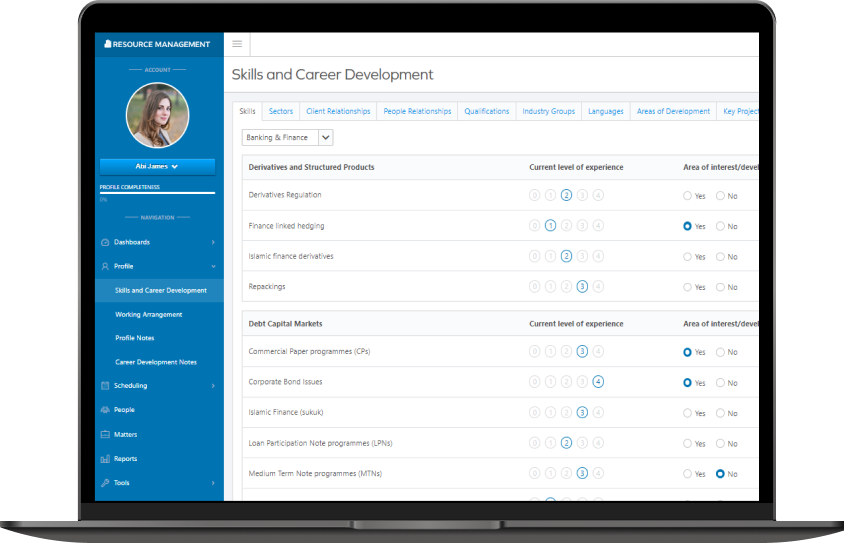844x543 pixels.
Task: Set Repackings experience level to 4
Action: pos(598,287)
